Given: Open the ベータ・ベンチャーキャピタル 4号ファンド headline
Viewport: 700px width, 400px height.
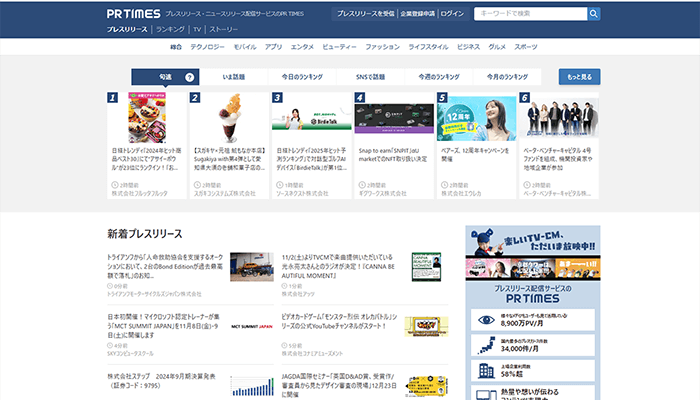Looking at the screenshot, I should (x=558, y=159).
